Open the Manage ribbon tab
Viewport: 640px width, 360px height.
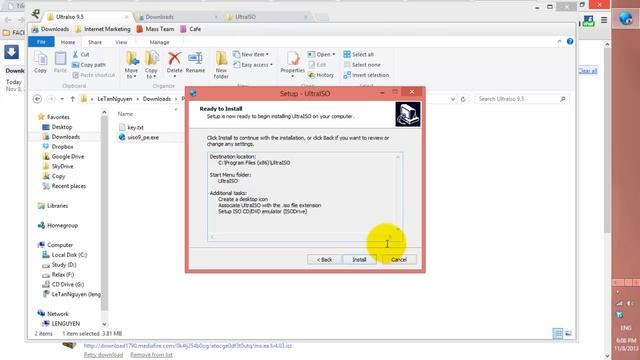159,42
